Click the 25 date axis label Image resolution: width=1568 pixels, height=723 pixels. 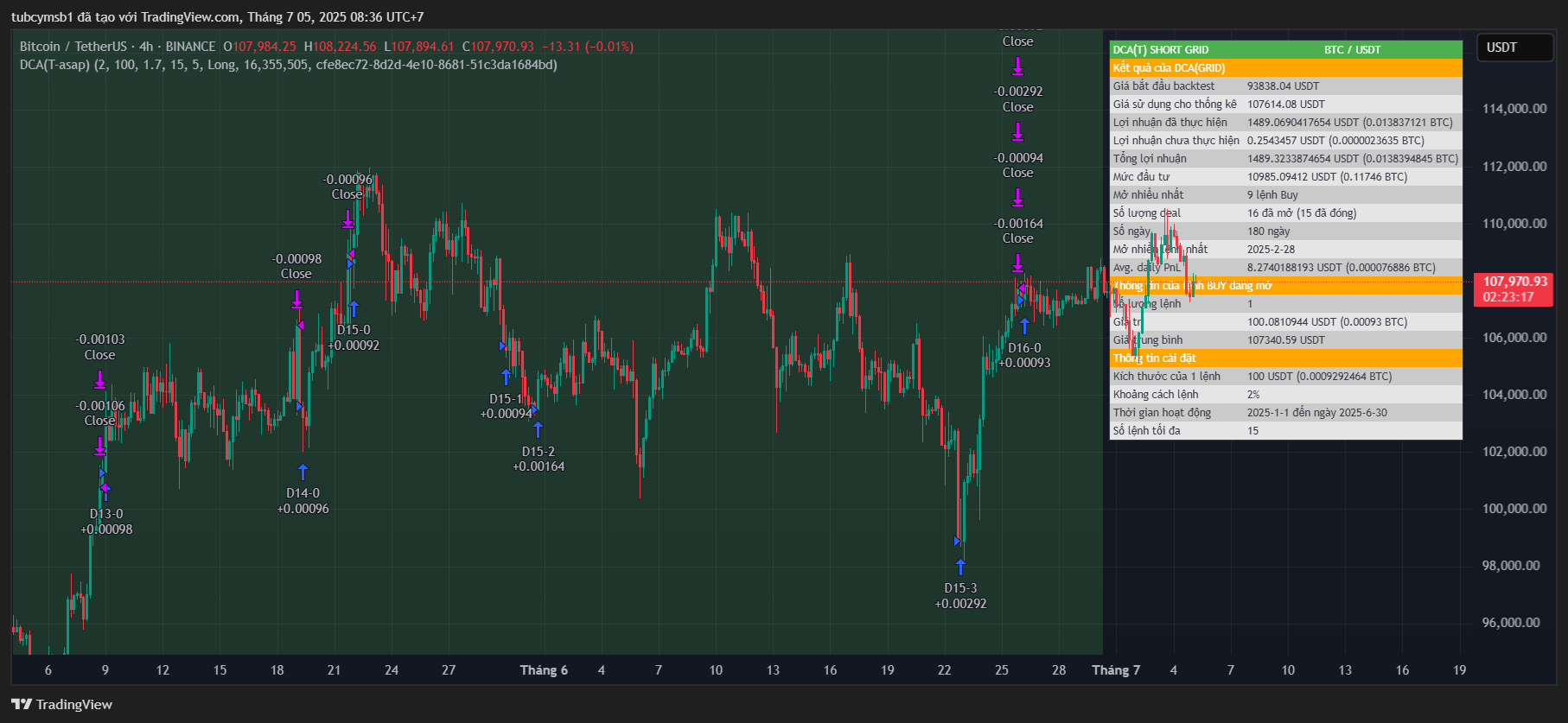pos(1001,670)
